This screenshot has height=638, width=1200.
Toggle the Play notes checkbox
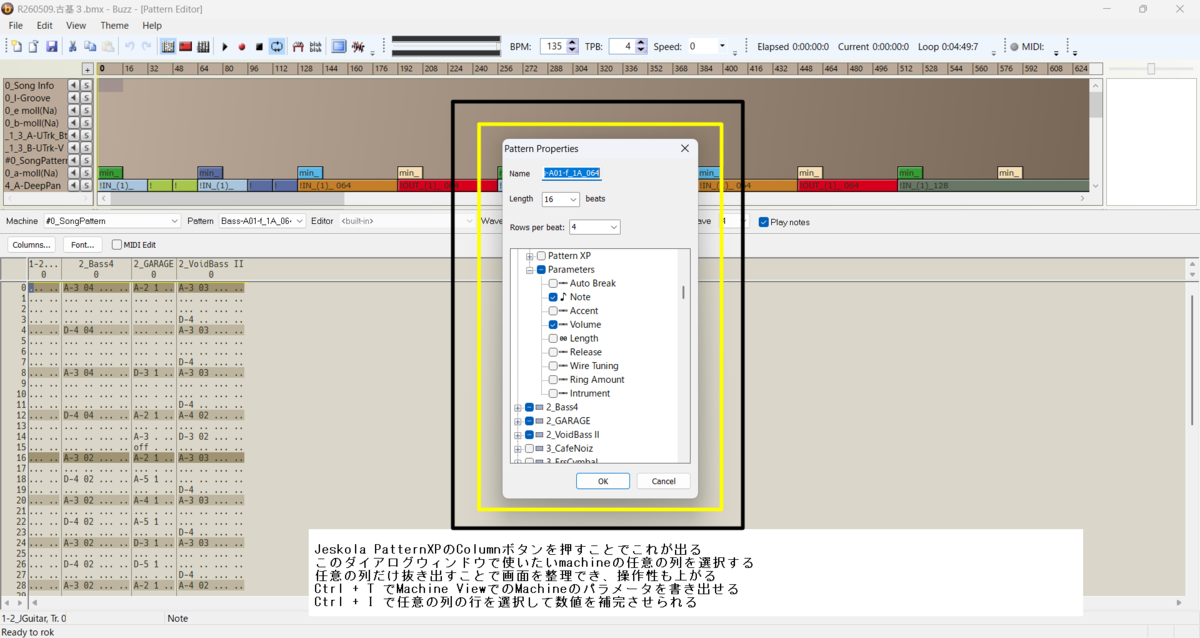(x=764, y=222)
